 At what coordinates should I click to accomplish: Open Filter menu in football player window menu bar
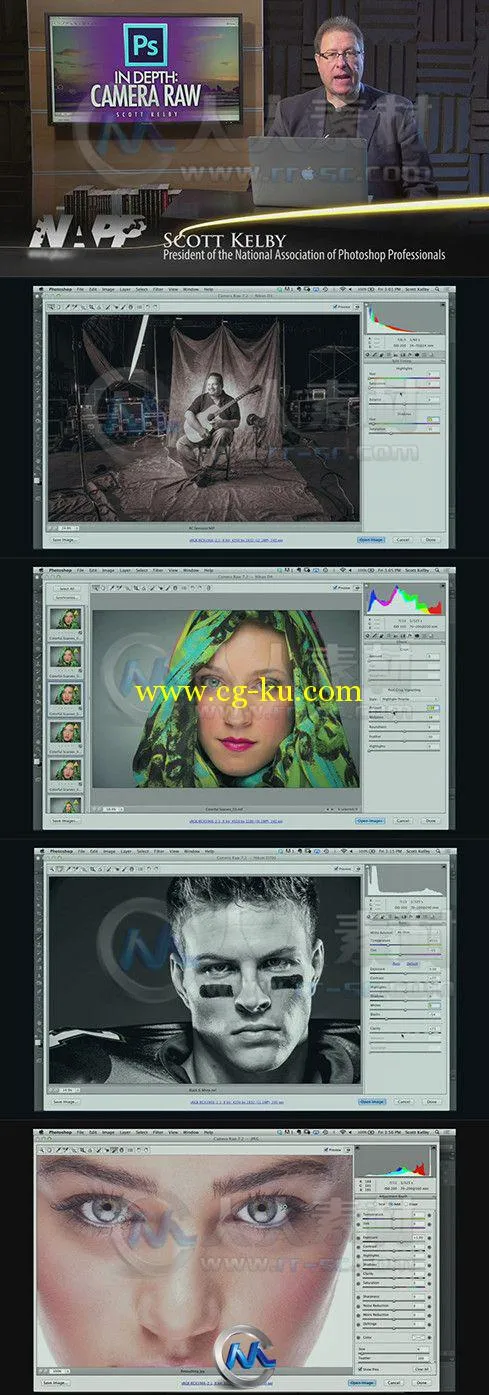click(158, 852)
